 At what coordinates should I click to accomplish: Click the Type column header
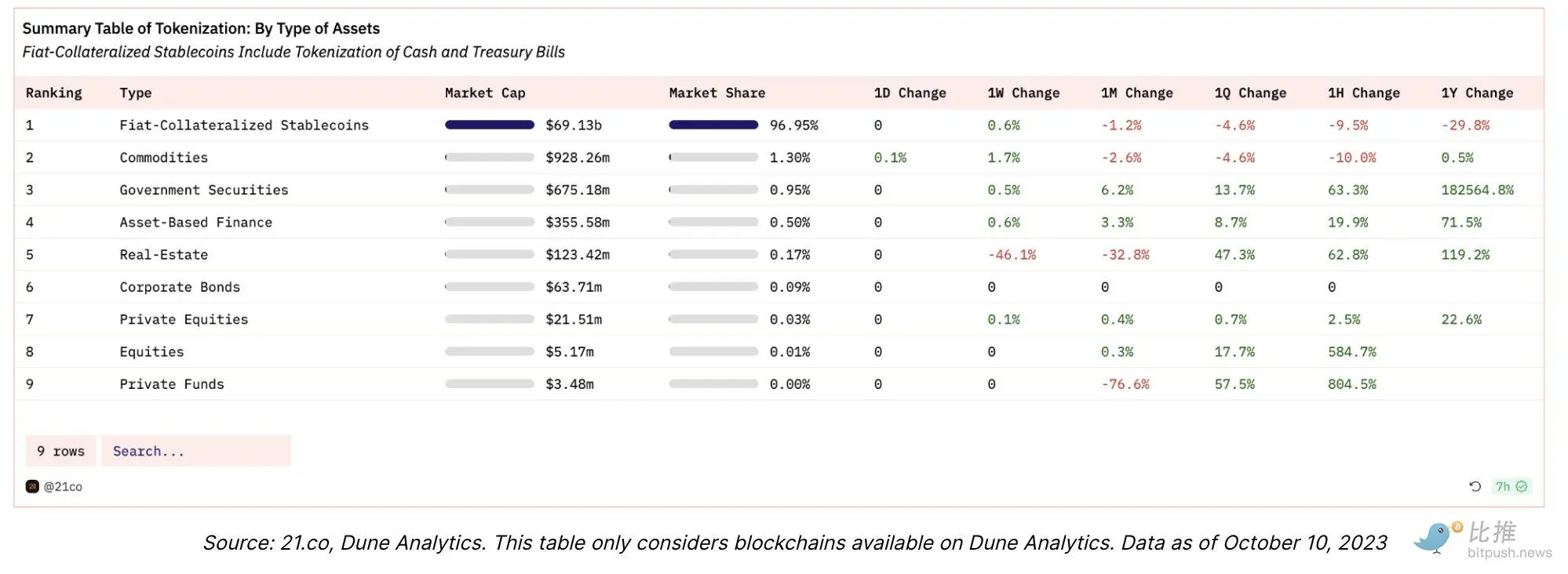(x=136, y=93)
